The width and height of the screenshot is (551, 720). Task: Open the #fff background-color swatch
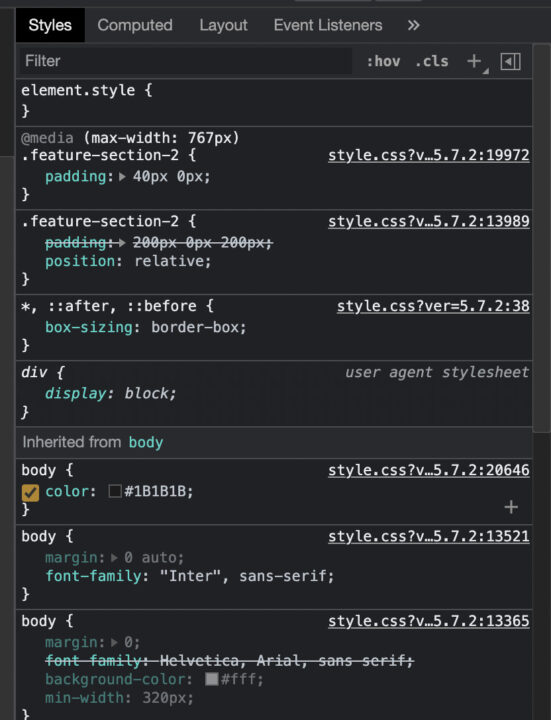point(212,679)
